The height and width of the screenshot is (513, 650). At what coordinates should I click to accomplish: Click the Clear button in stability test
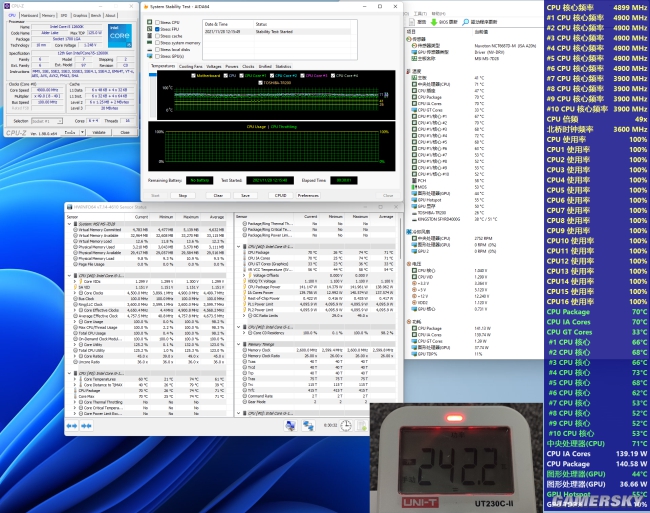point(218,195)
